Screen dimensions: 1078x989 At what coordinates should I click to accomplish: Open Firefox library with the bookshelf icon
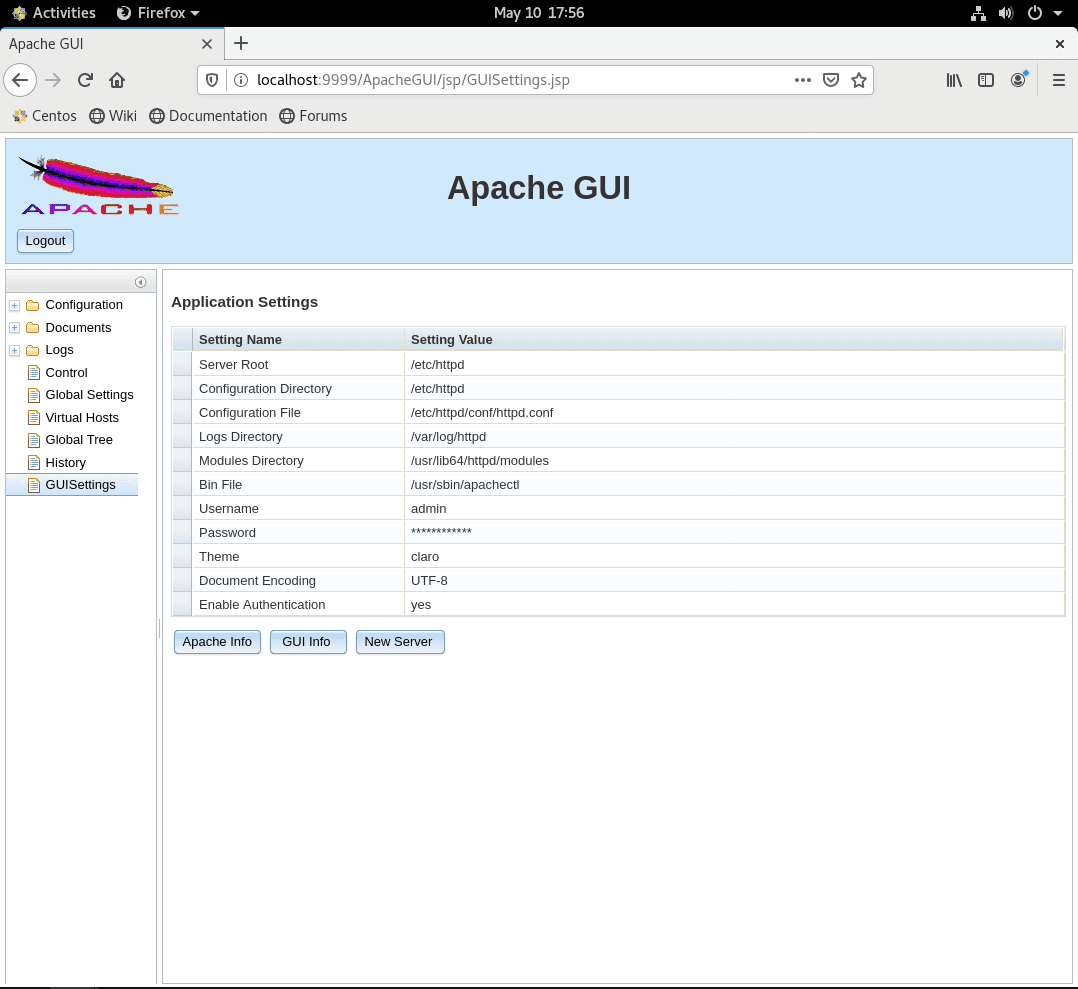(953, 80)
